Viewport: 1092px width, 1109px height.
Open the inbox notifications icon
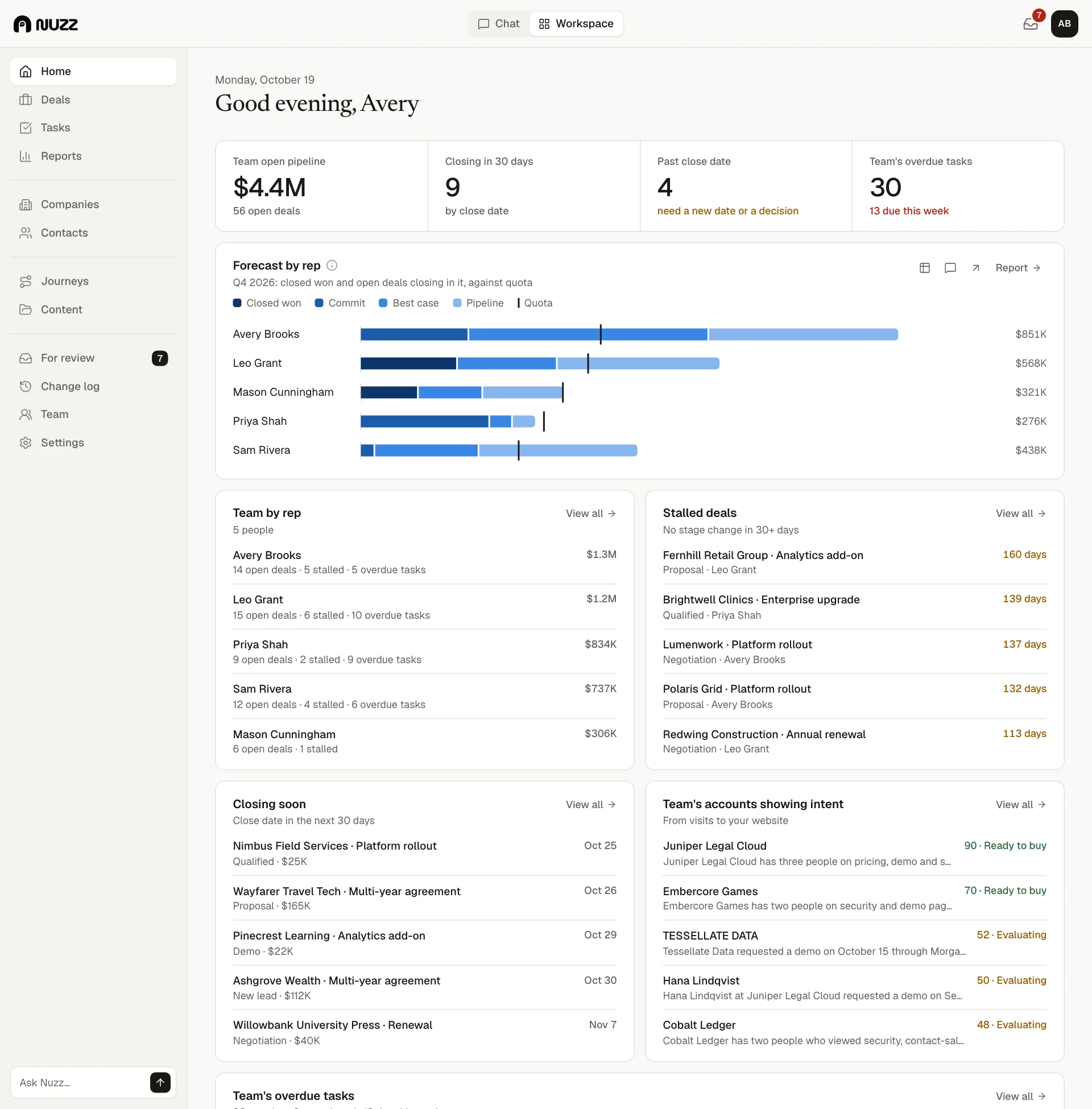(1030, 23)
